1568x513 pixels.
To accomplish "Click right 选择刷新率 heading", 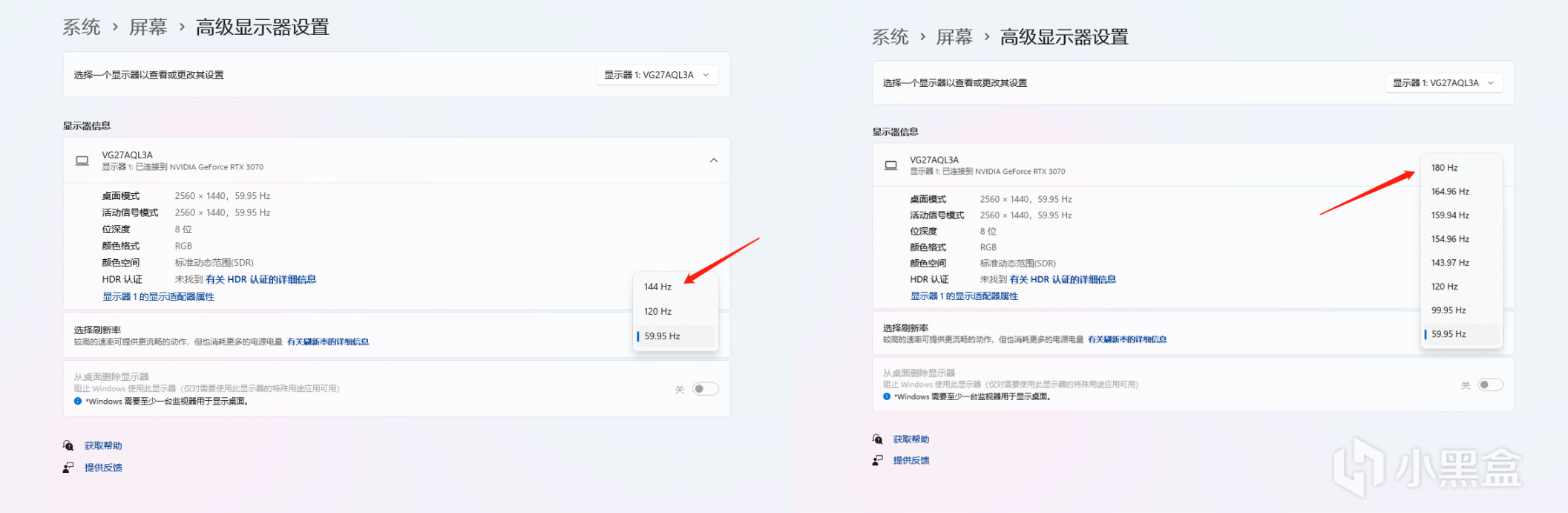I will pyautogui.click(x=905, y=328).
